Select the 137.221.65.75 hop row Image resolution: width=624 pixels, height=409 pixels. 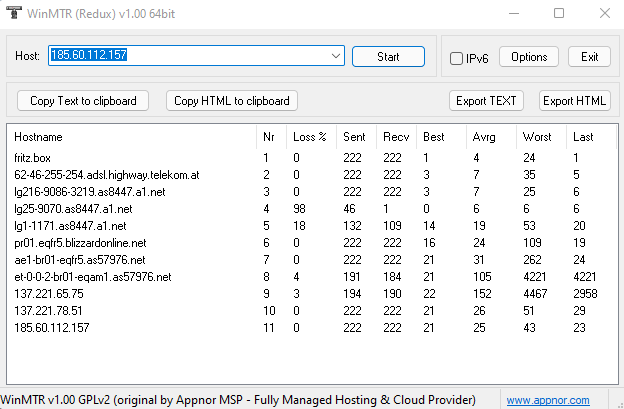pyautogui.click(x=312, y=294)
